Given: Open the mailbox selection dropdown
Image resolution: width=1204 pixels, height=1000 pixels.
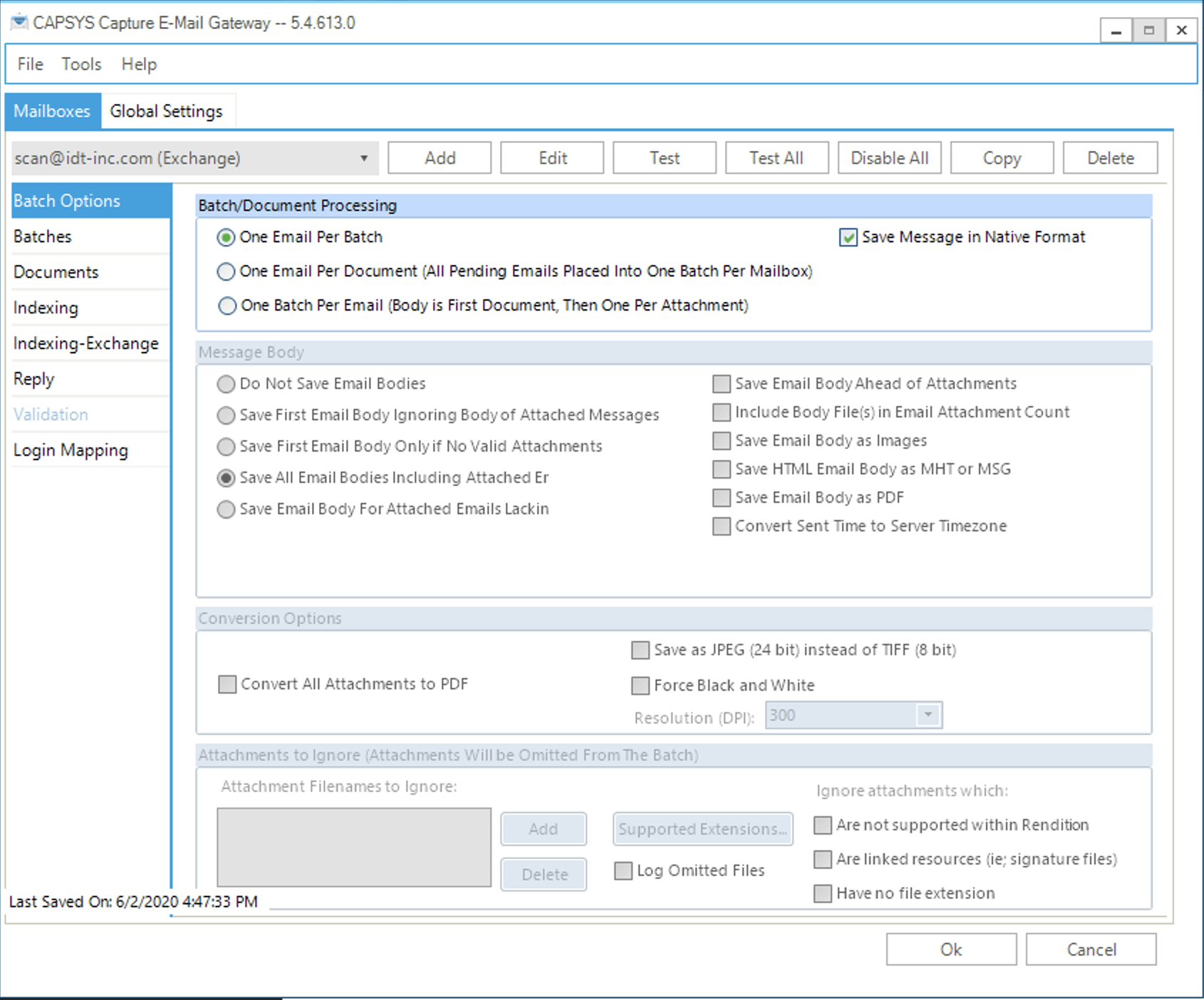Looking at the screenshot, I should click(x=365, y=157).
